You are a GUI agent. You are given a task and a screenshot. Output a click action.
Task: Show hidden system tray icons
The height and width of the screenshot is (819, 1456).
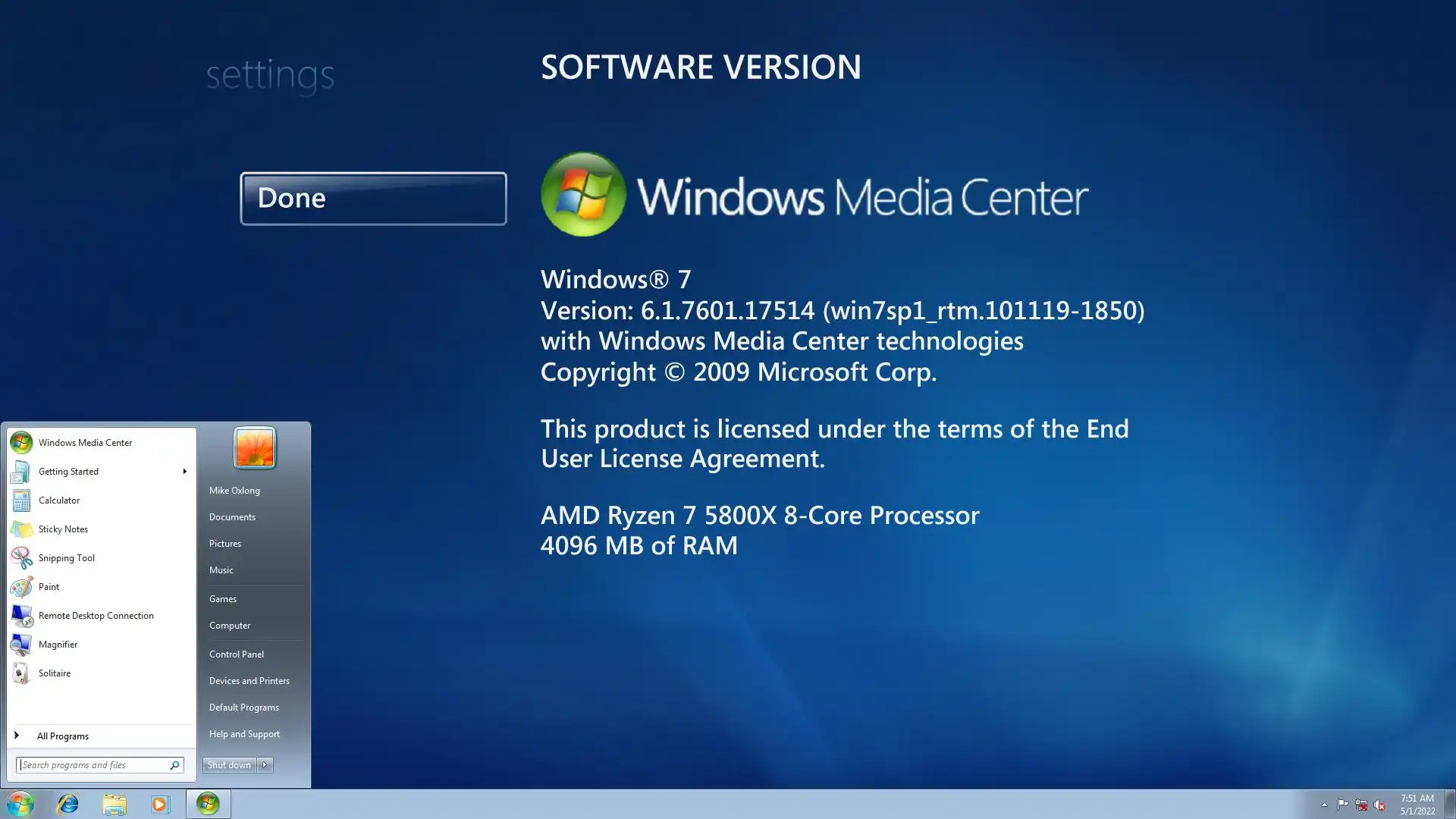point(1324,805)
